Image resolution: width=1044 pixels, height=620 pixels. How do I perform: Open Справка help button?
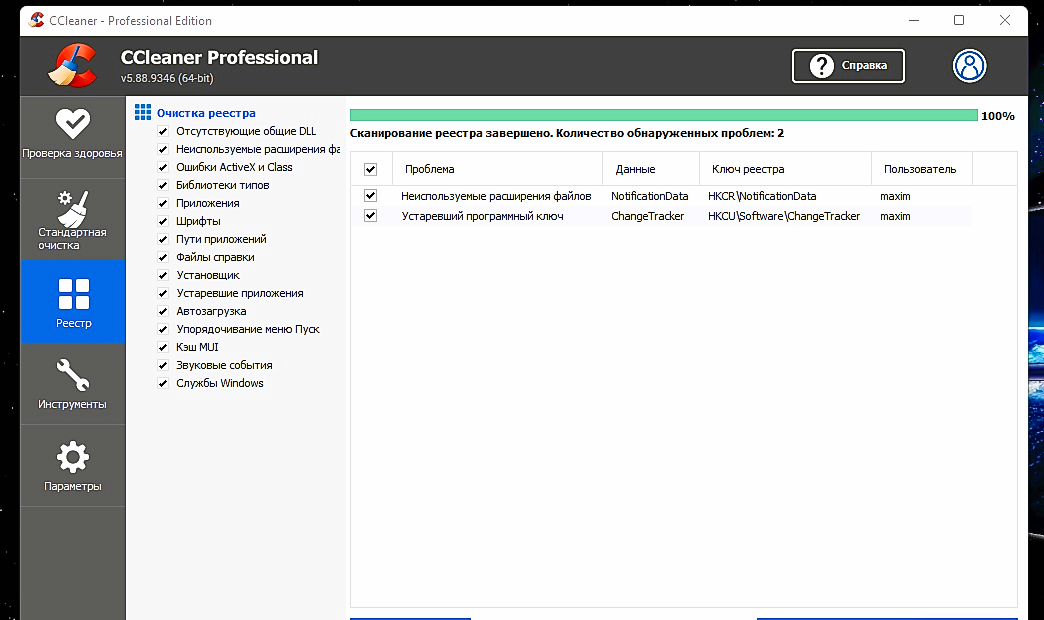point(848,65)
